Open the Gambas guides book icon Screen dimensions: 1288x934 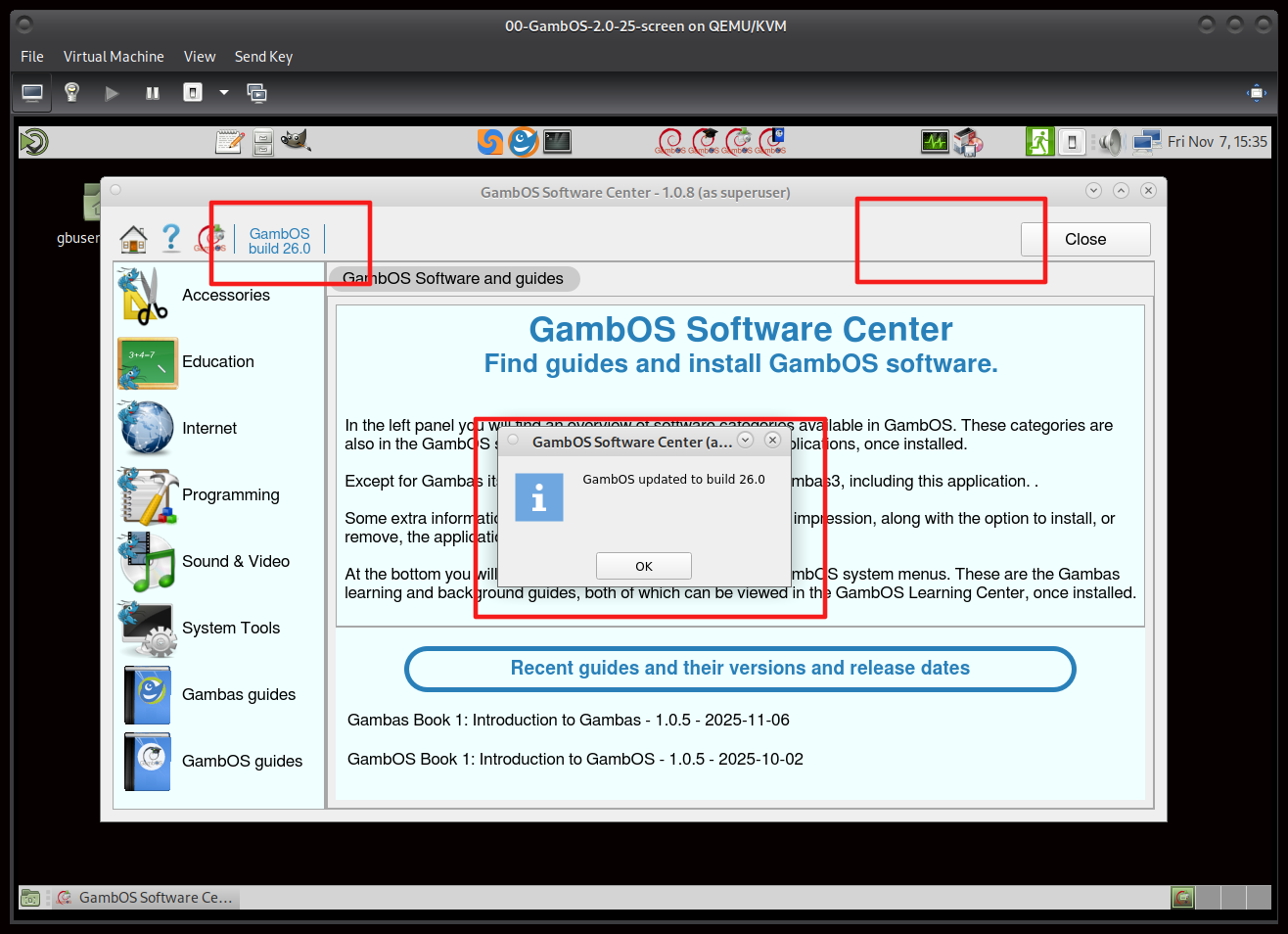(147, 695)
